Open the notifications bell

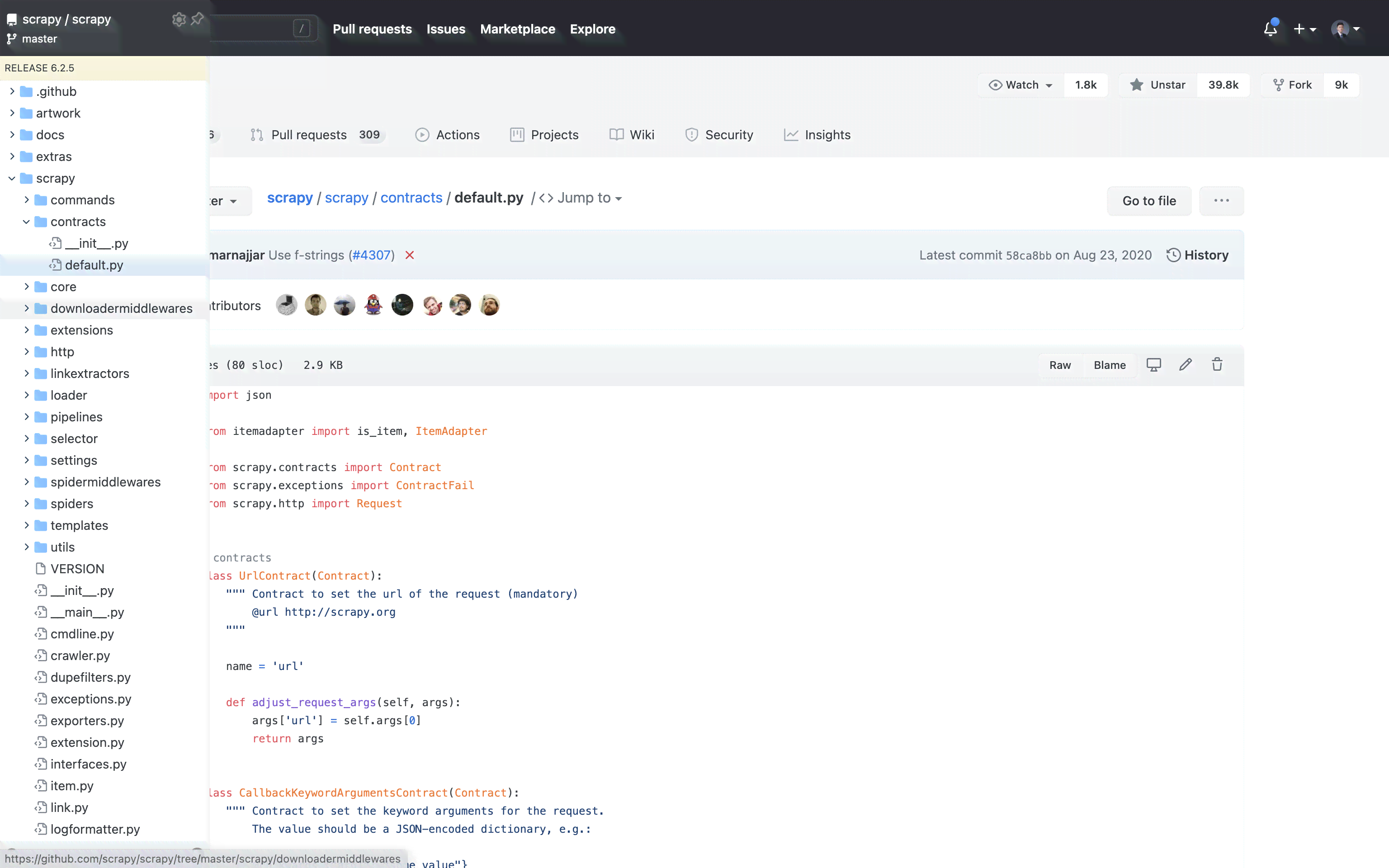(1270, 28)
